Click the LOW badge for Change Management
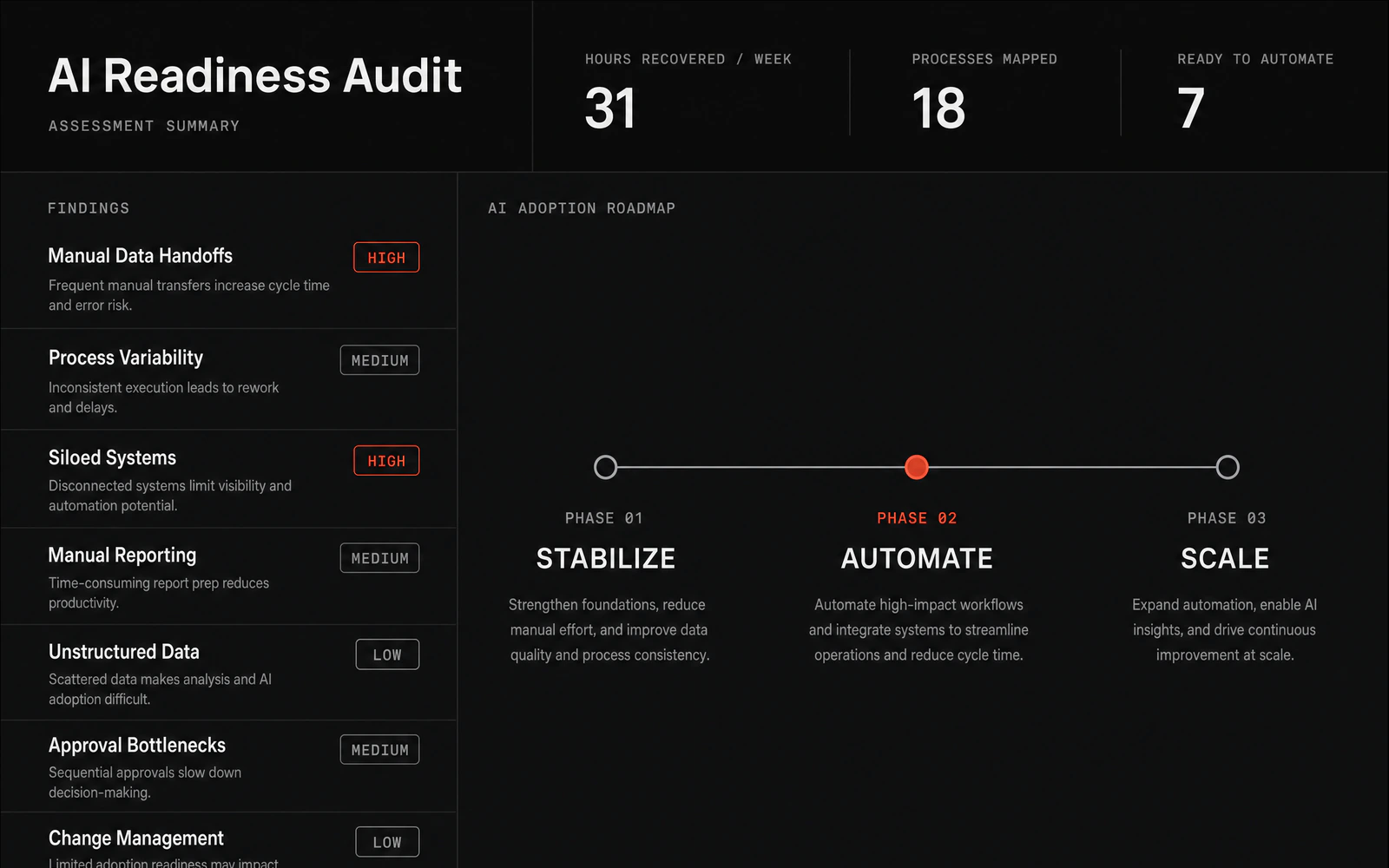Screen dimensions: 1389x868 coord(387,842)
